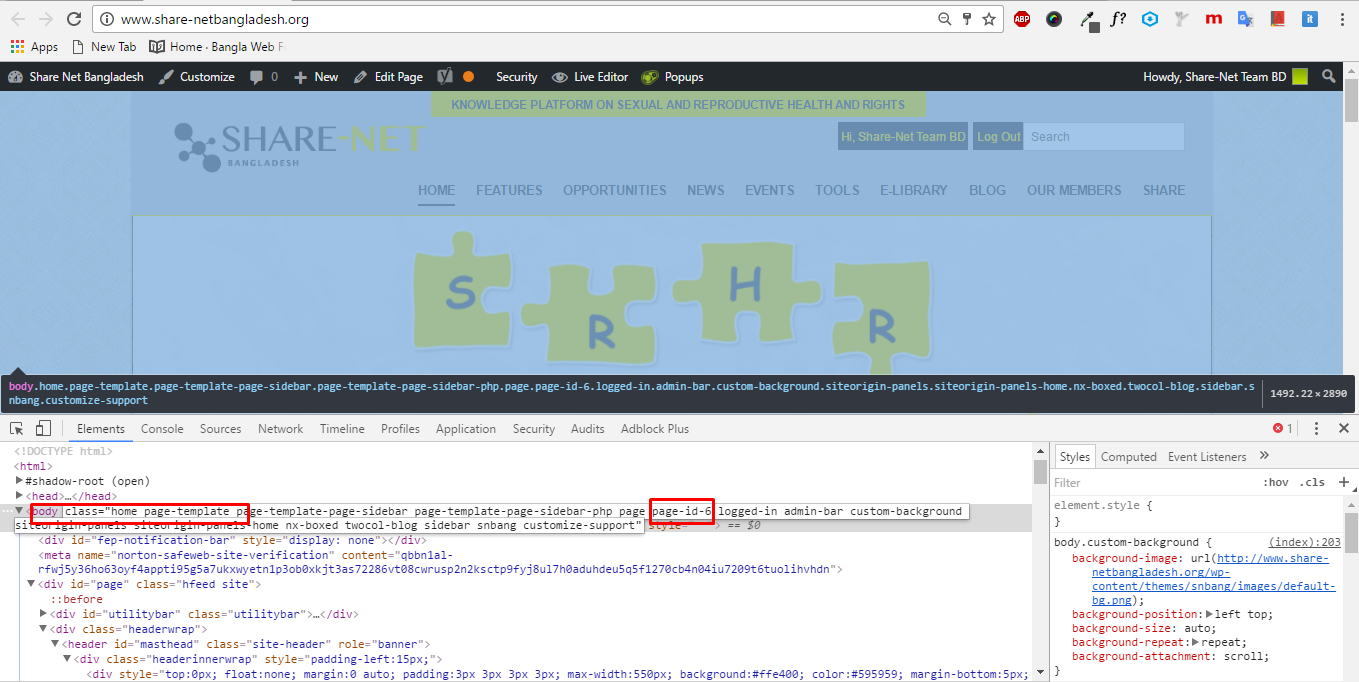Switch to the Network tab
This screenshot has height=682, width=1359.
click(280, 428)
